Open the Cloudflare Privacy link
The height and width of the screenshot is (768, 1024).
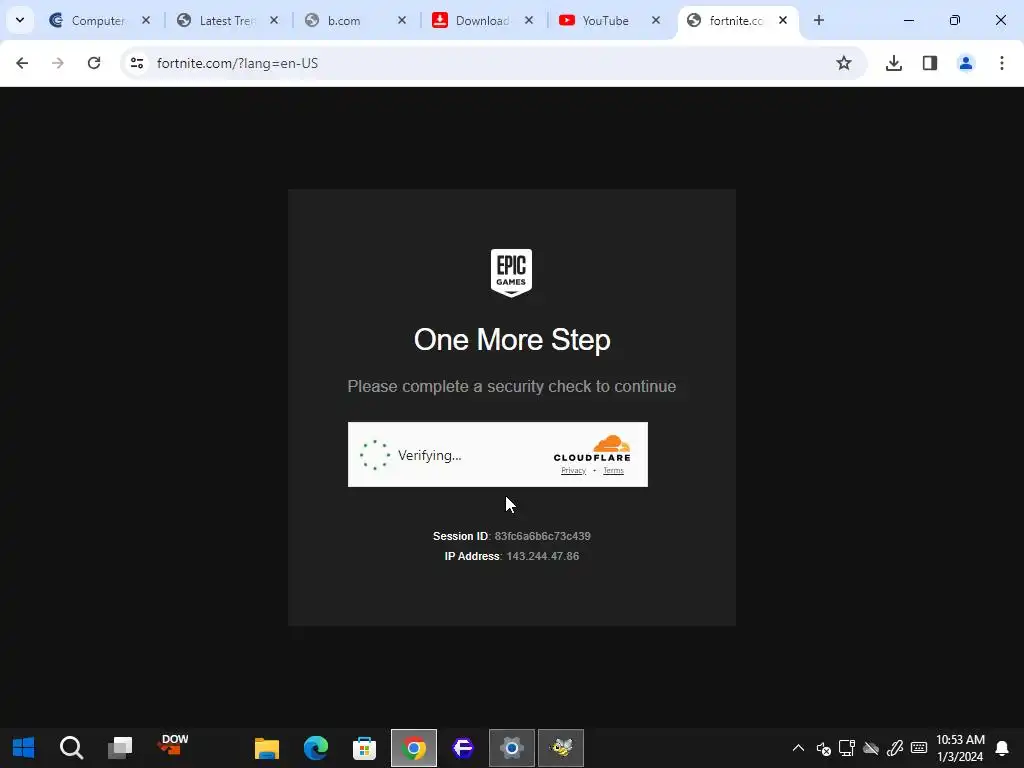click(x=573, y=471)
